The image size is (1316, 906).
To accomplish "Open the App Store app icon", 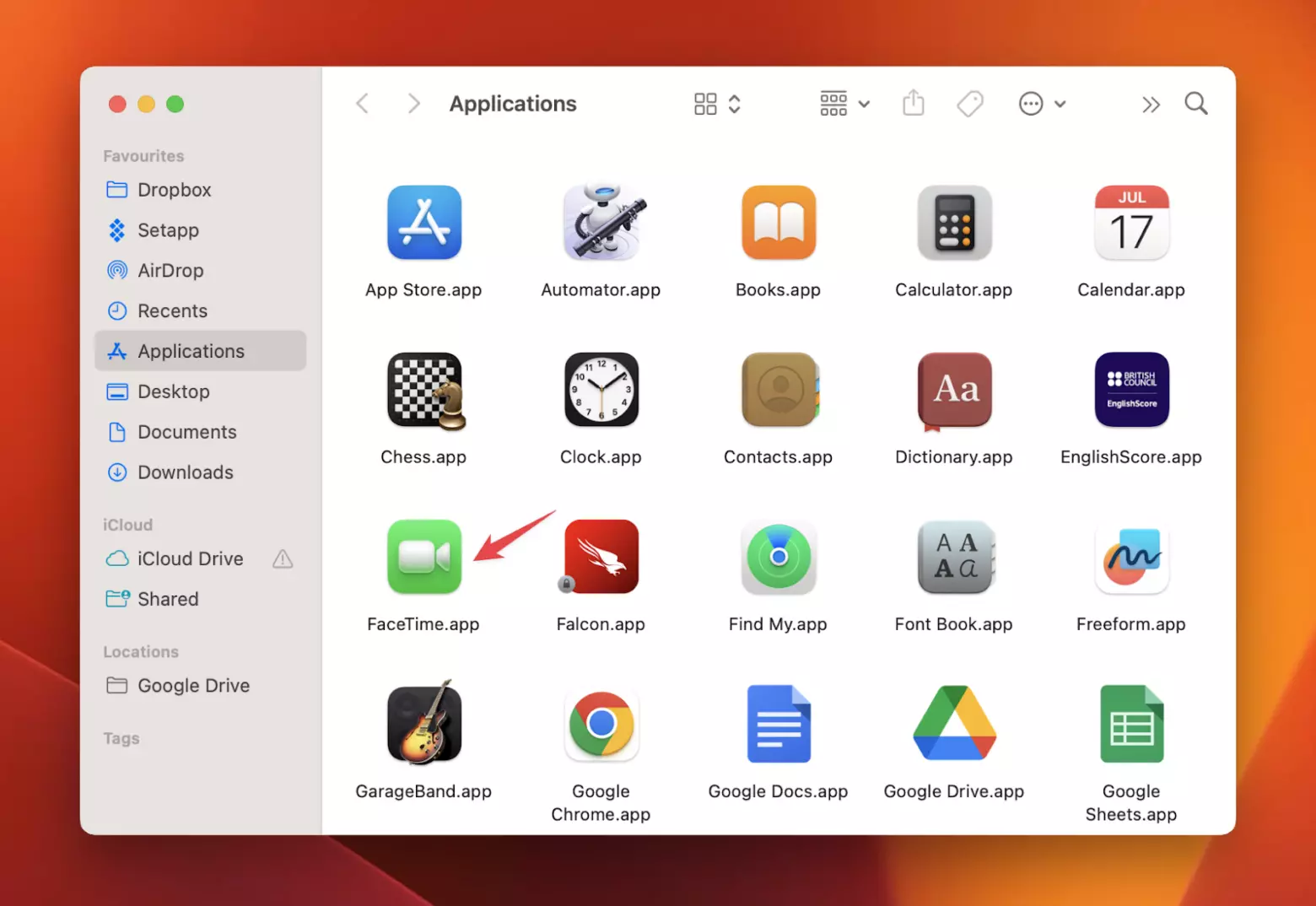I will pos(423,223).
